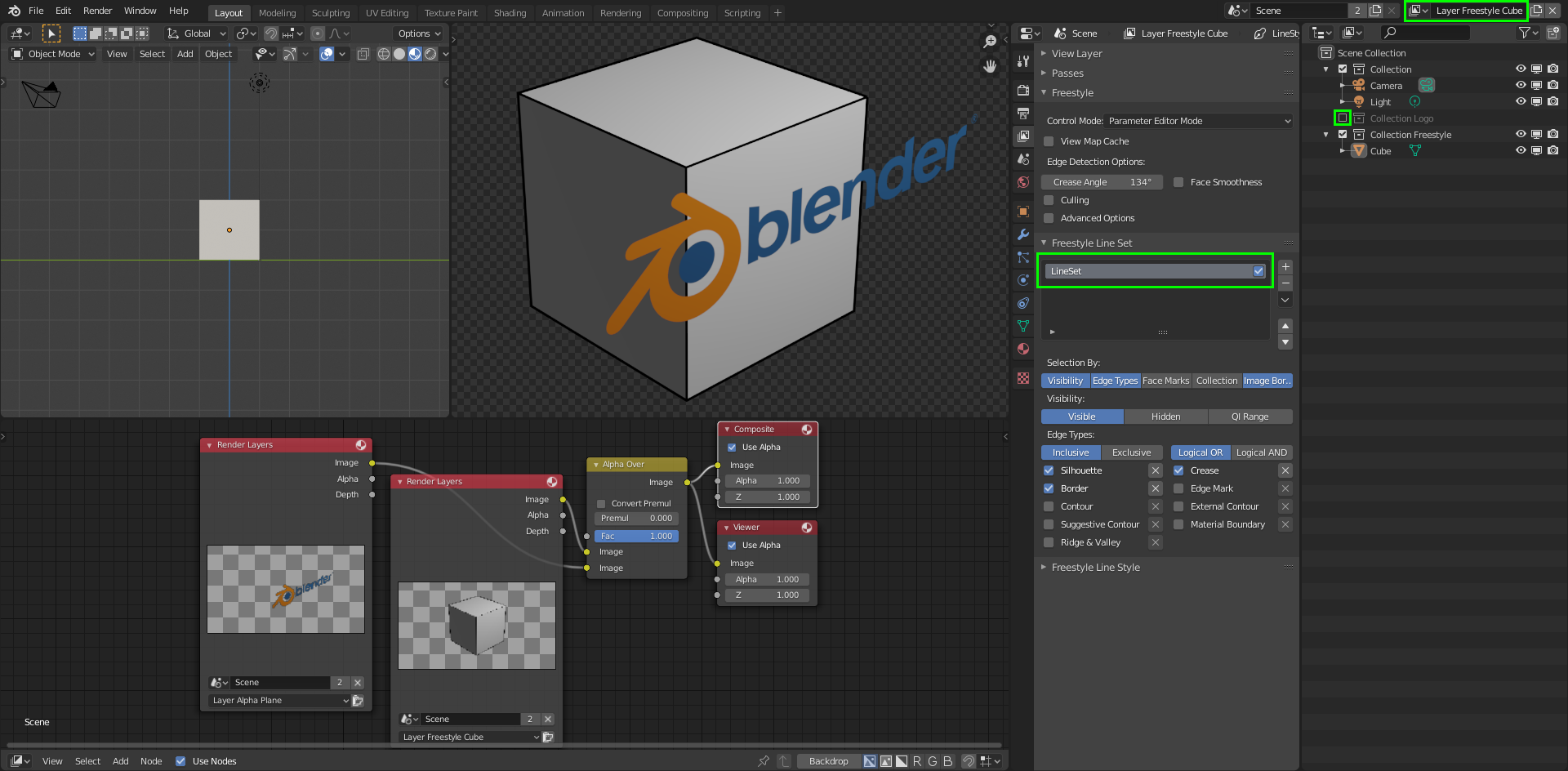
Task: Switch to the Shading workspace tab
Action: click(510, 13)
